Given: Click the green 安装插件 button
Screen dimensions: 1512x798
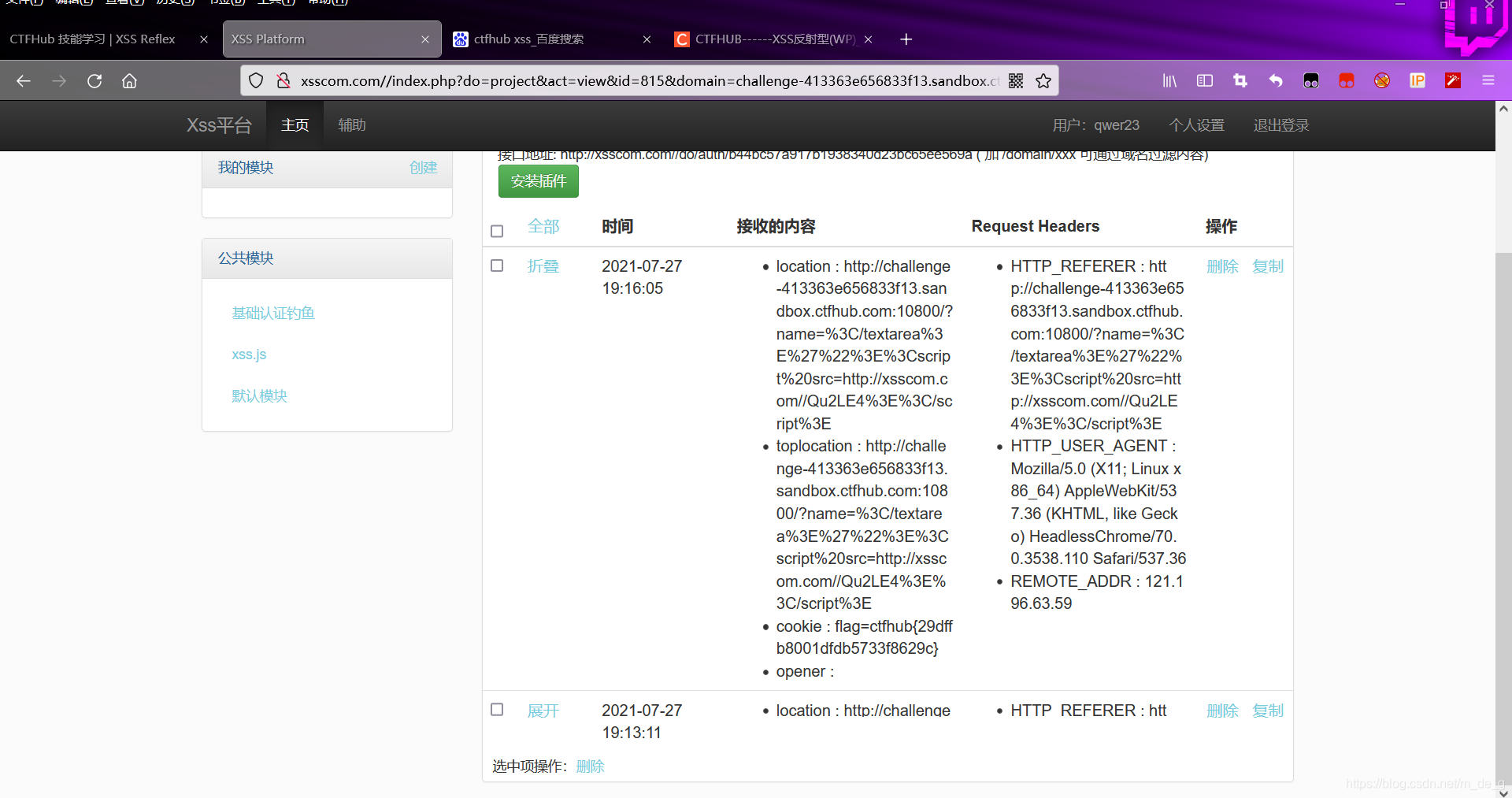Looking at the screenshot, I should 539,181.
